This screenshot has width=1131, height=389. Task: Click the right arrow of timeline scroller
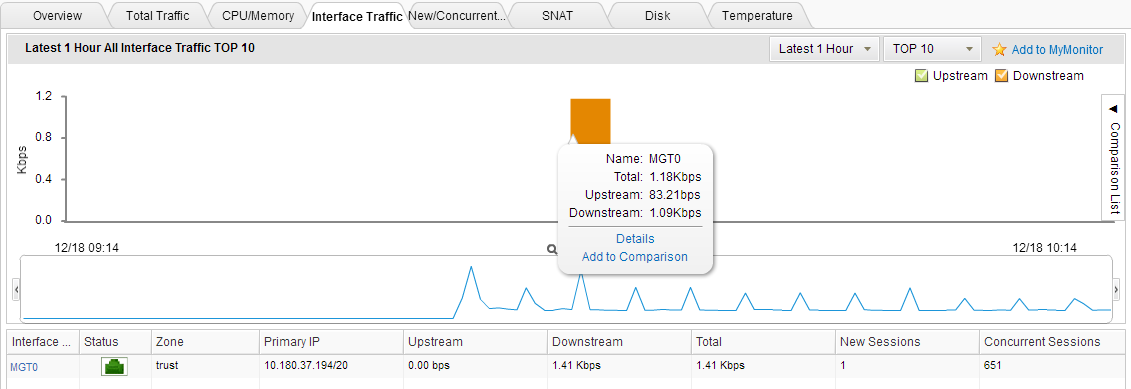click(1116, 289)
